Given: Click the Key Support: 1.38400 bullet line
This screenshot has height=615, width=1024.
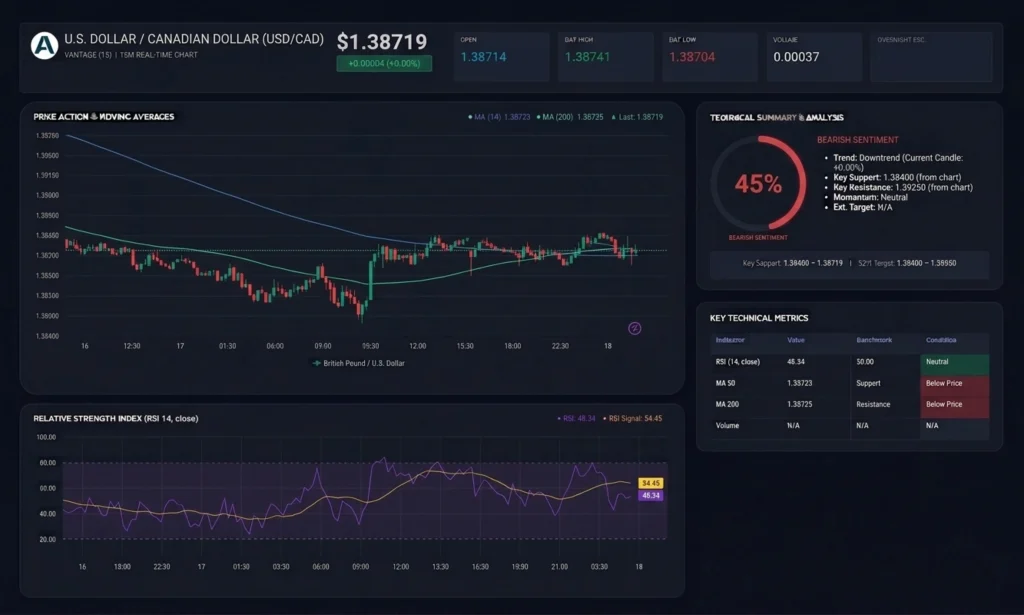Looking at the screenshot, I should click(897, 177).
